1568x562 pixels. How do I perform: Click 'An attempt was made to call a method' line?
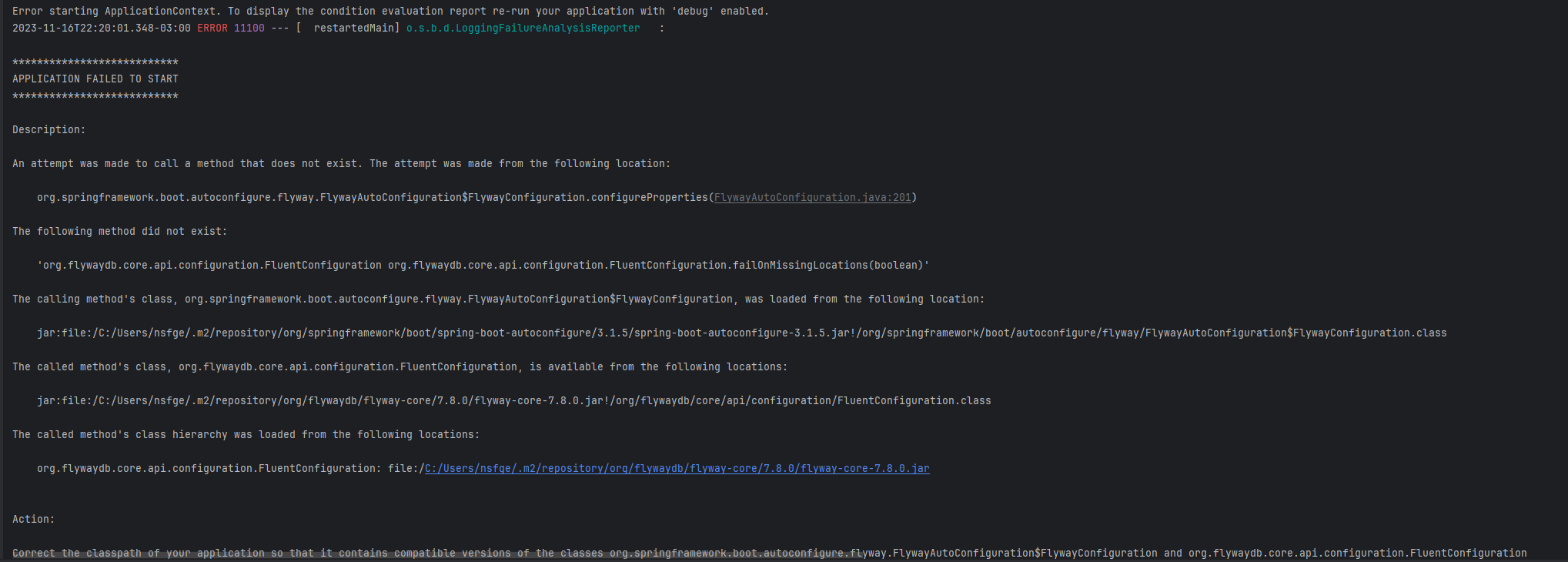[341, 164]
